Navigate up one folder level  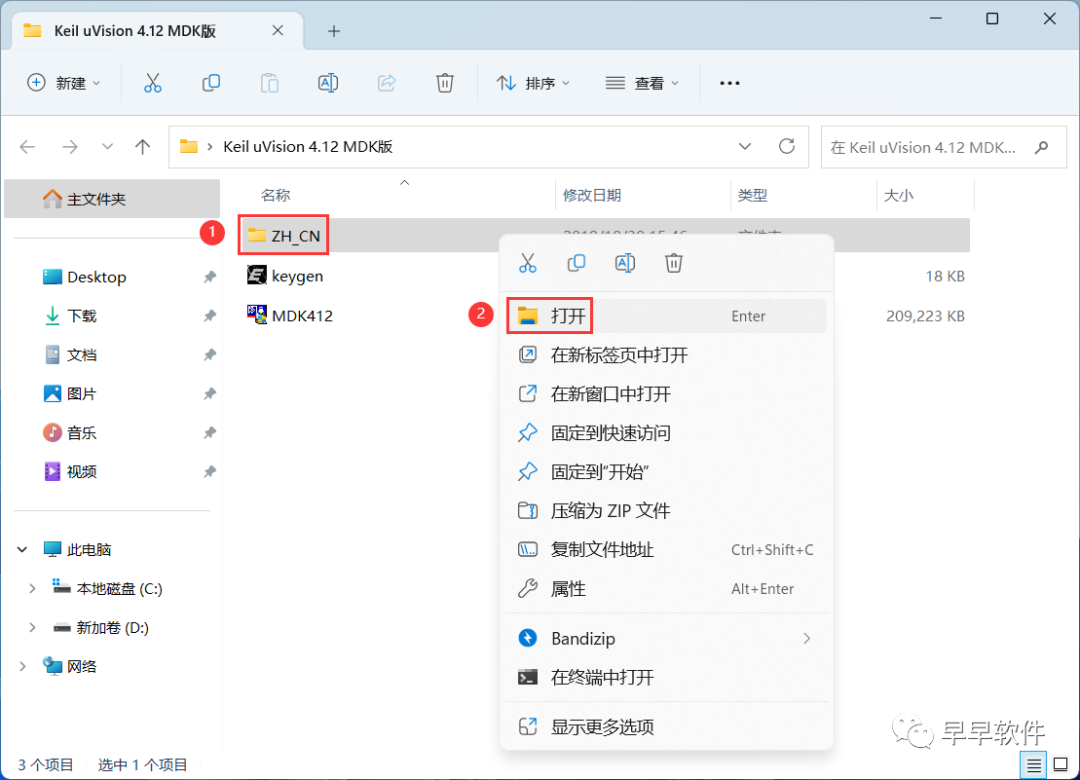point(142,146)
